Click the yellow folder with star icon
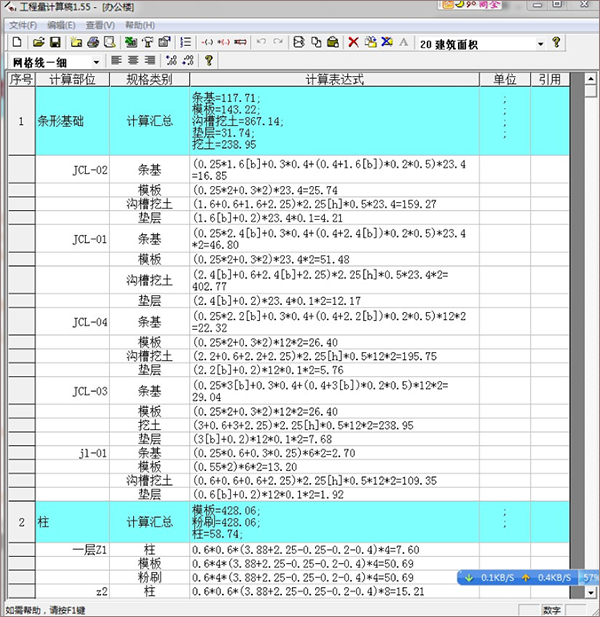Screen dimensions: 600x617 tap(76, 42)
